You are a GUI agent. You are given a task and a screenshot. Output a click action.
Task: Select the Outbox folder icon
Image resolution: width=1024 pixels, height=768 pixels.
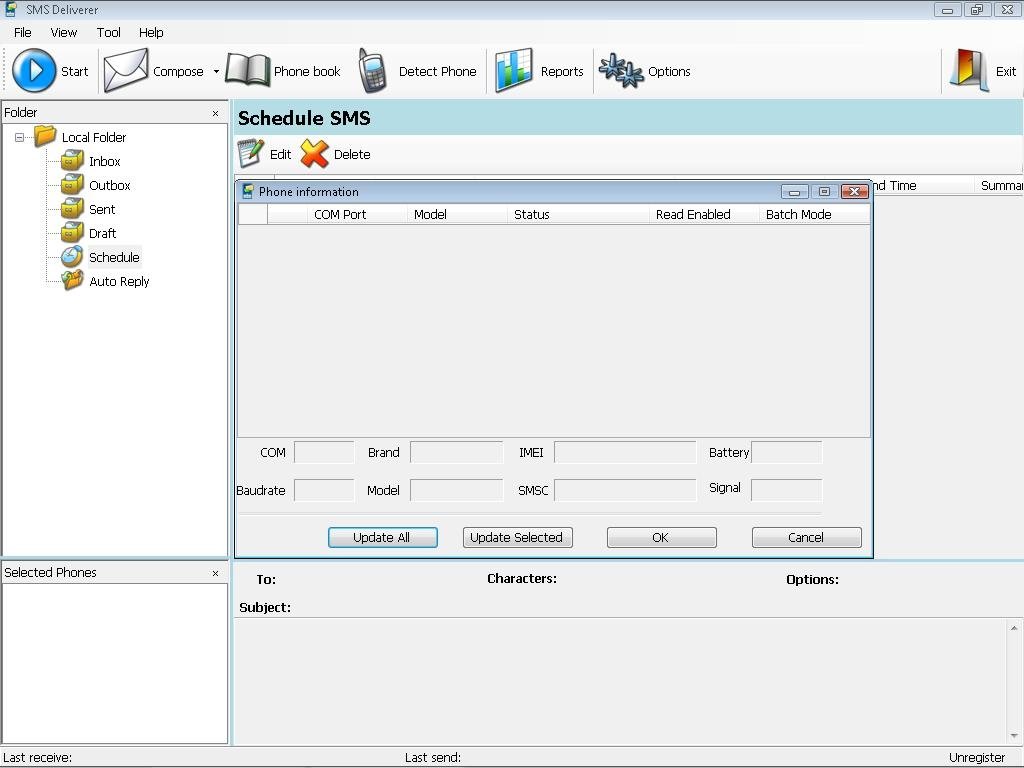(x=72, y=185)
